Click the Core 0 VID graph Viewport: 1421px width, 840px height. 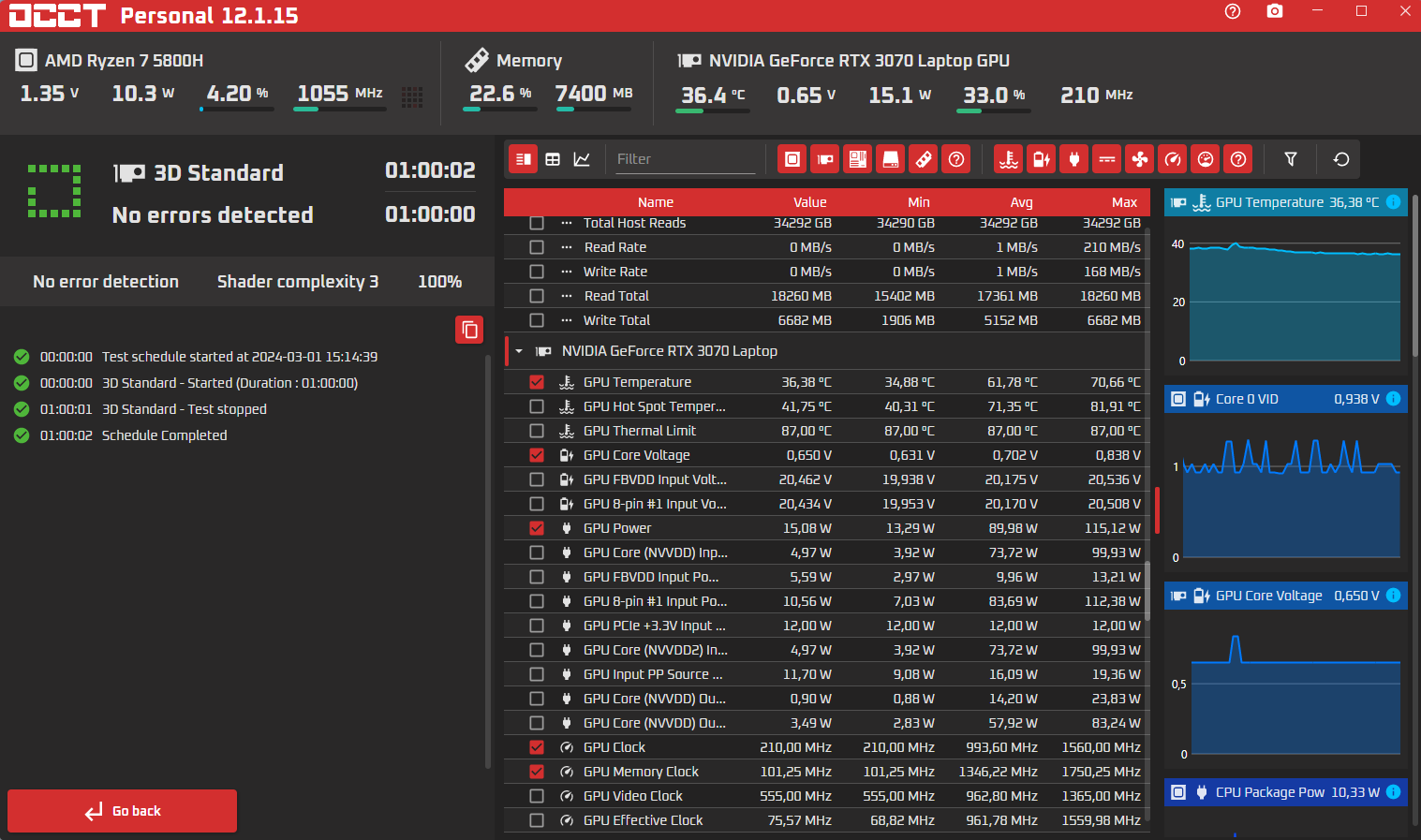[1285, 494]
